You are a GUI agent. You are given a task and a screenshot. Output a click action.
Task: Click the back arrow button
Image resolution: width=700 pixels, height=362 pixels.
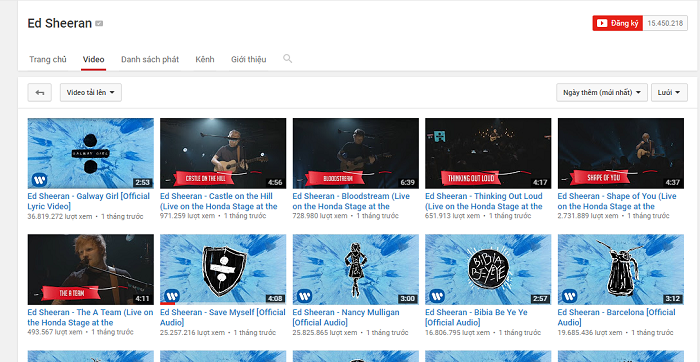click(39, 92)
